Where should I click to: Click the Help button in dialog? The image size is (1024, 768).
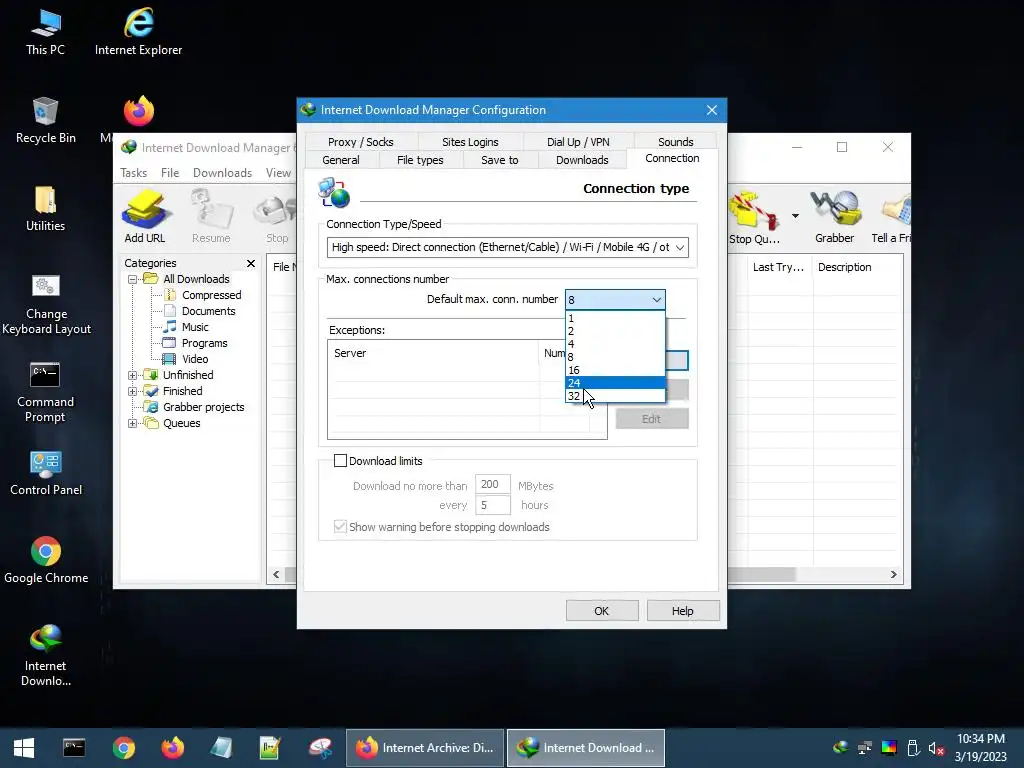coord(682,611)
